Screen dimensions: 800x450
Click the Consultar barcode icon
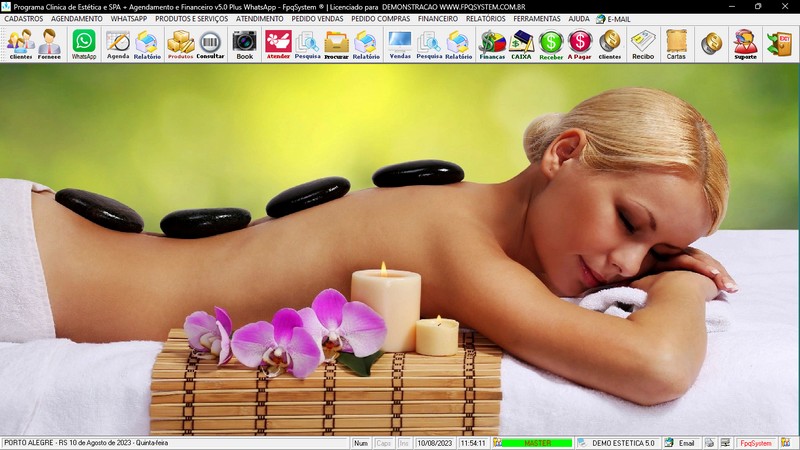(210, 44)
